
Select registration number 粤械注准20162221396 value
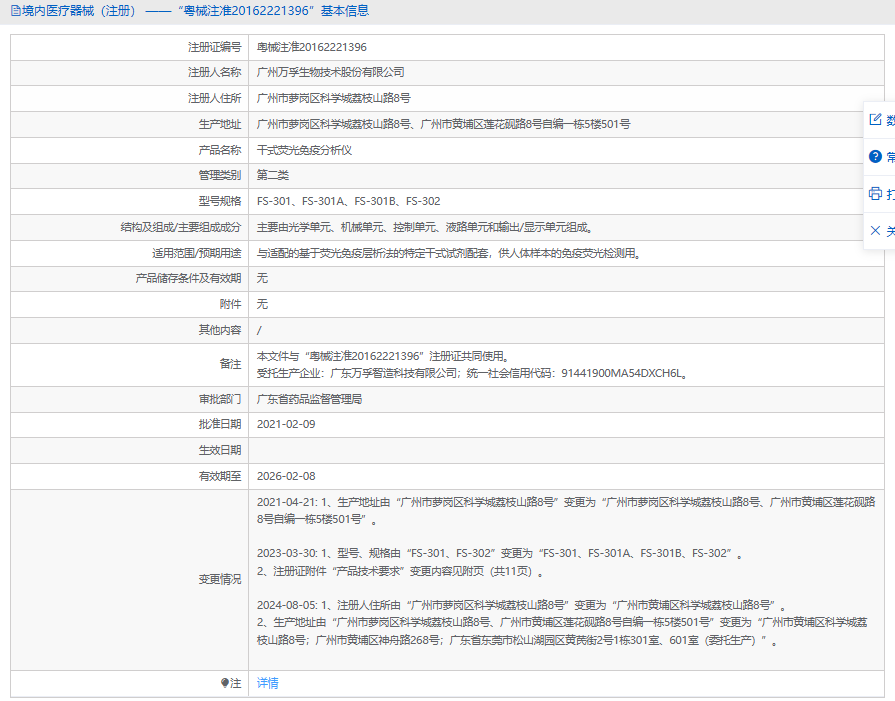(x=312, y=47)
